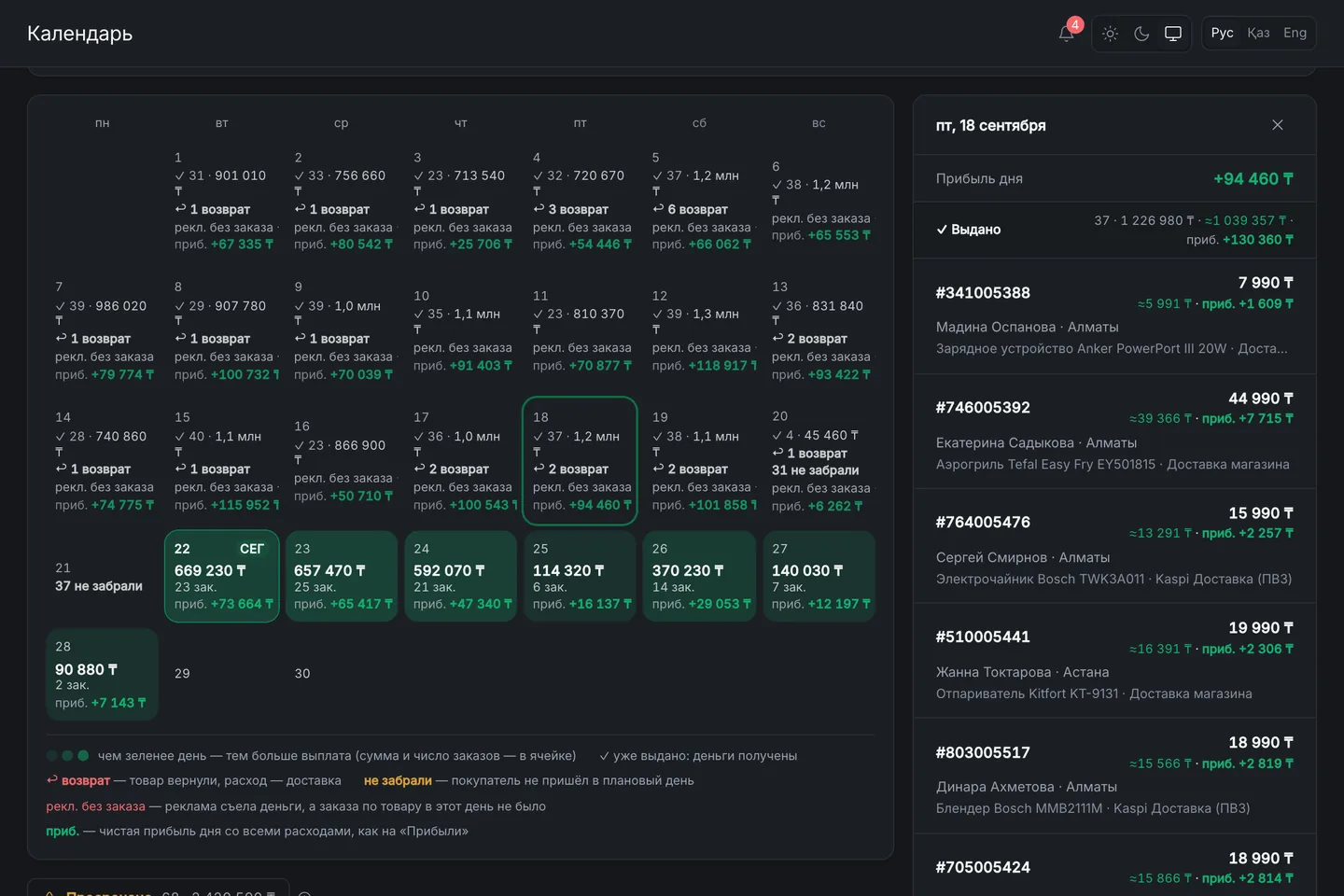Open day 12 with profit +118 917
The image size is (1344, 896).
[700, 330]
